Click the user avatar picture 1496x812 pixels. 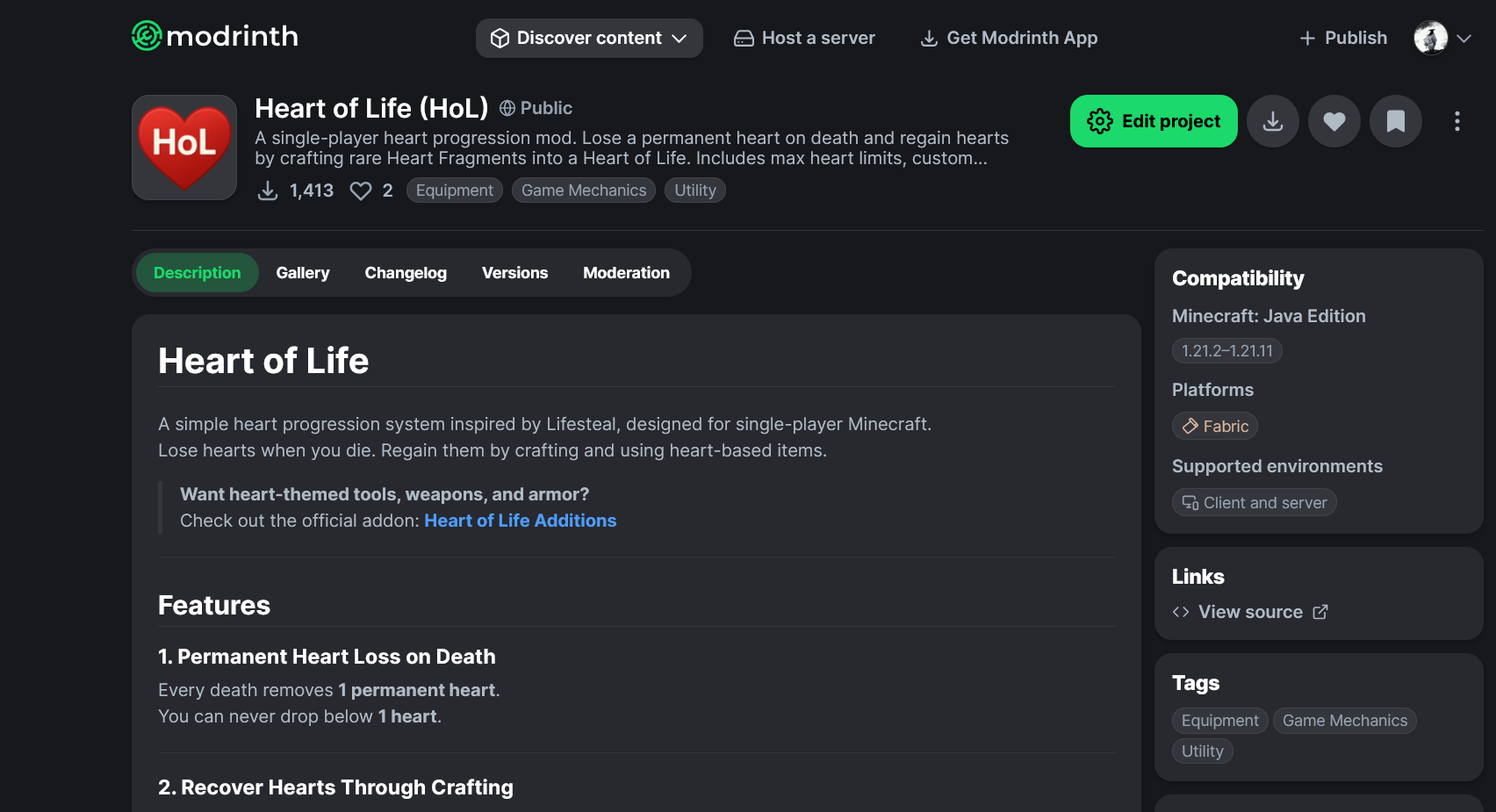[1431, 38]
